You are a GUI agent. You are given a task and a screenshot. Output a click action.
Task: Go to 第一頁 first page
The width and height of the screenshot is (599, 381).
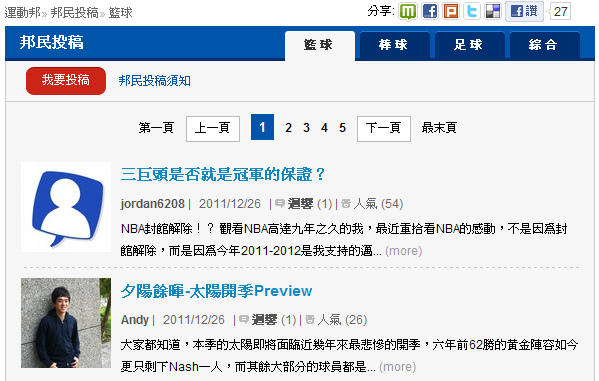(156, 128)
